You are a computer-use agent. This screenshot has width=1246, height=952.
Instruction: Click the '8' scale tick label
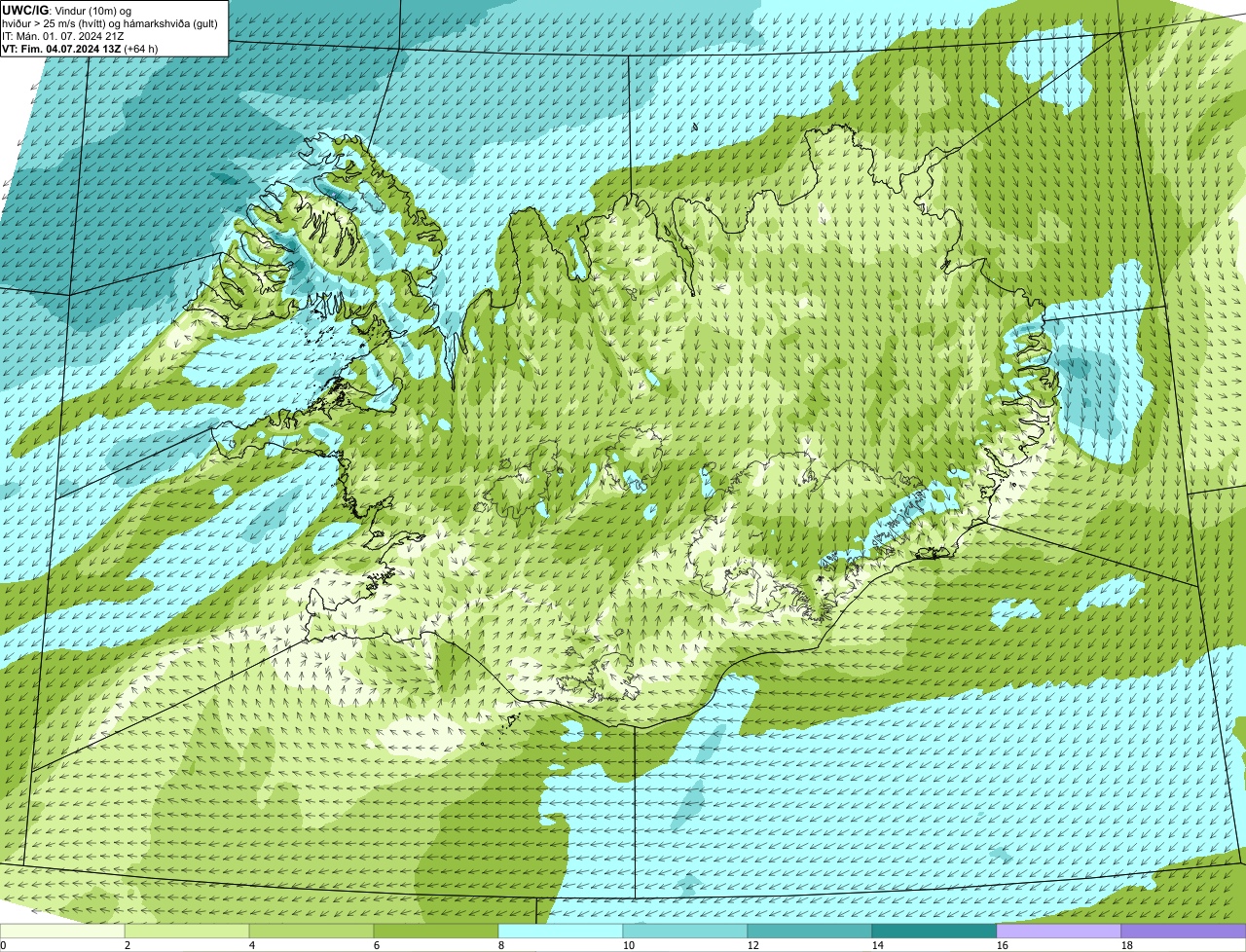click(x=500, y=945)
